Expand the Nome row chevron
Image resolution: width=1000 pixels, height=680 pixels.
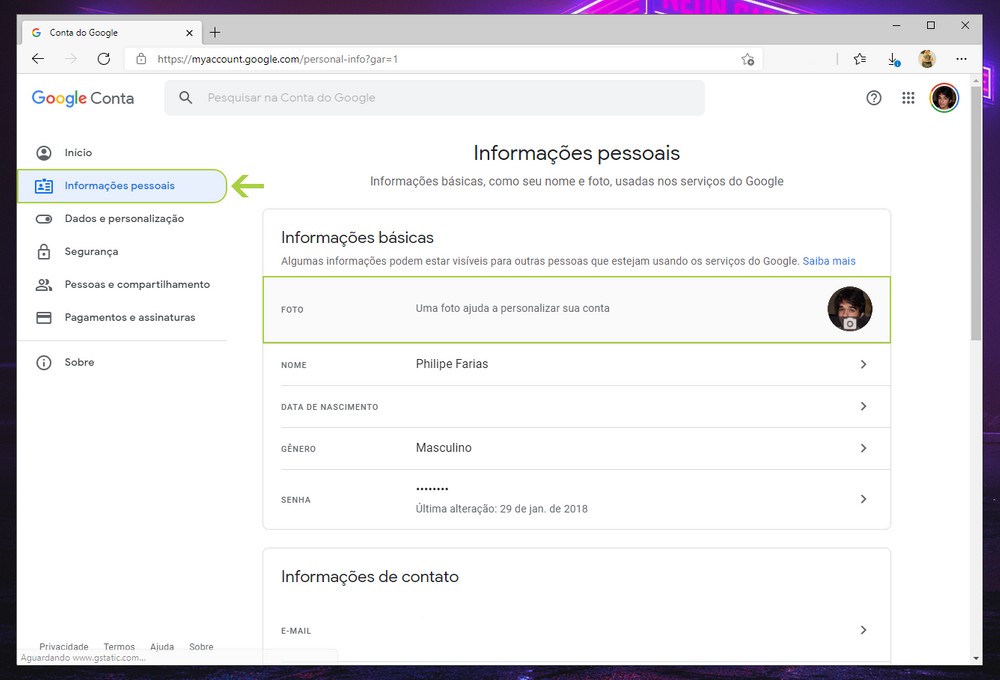click(863, 365)
